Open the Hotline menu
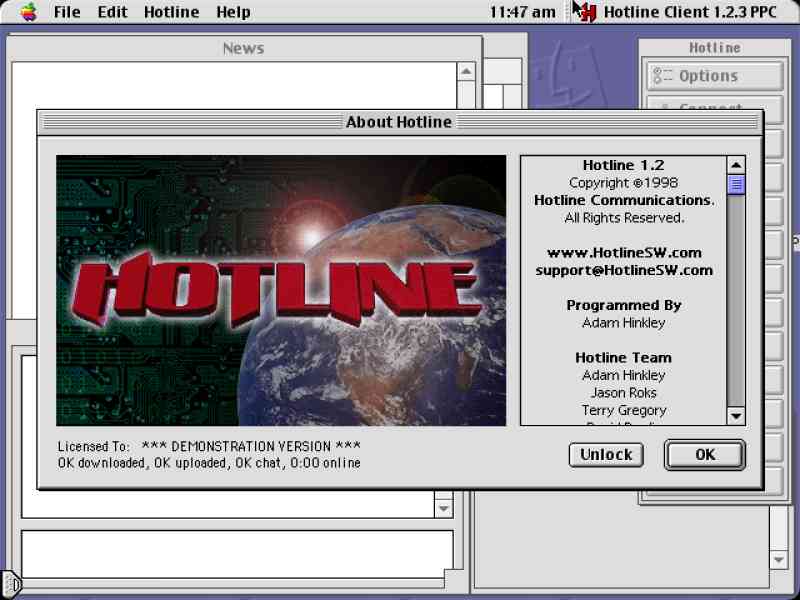This screenshot has height=600, width=800. pos(171,12)
